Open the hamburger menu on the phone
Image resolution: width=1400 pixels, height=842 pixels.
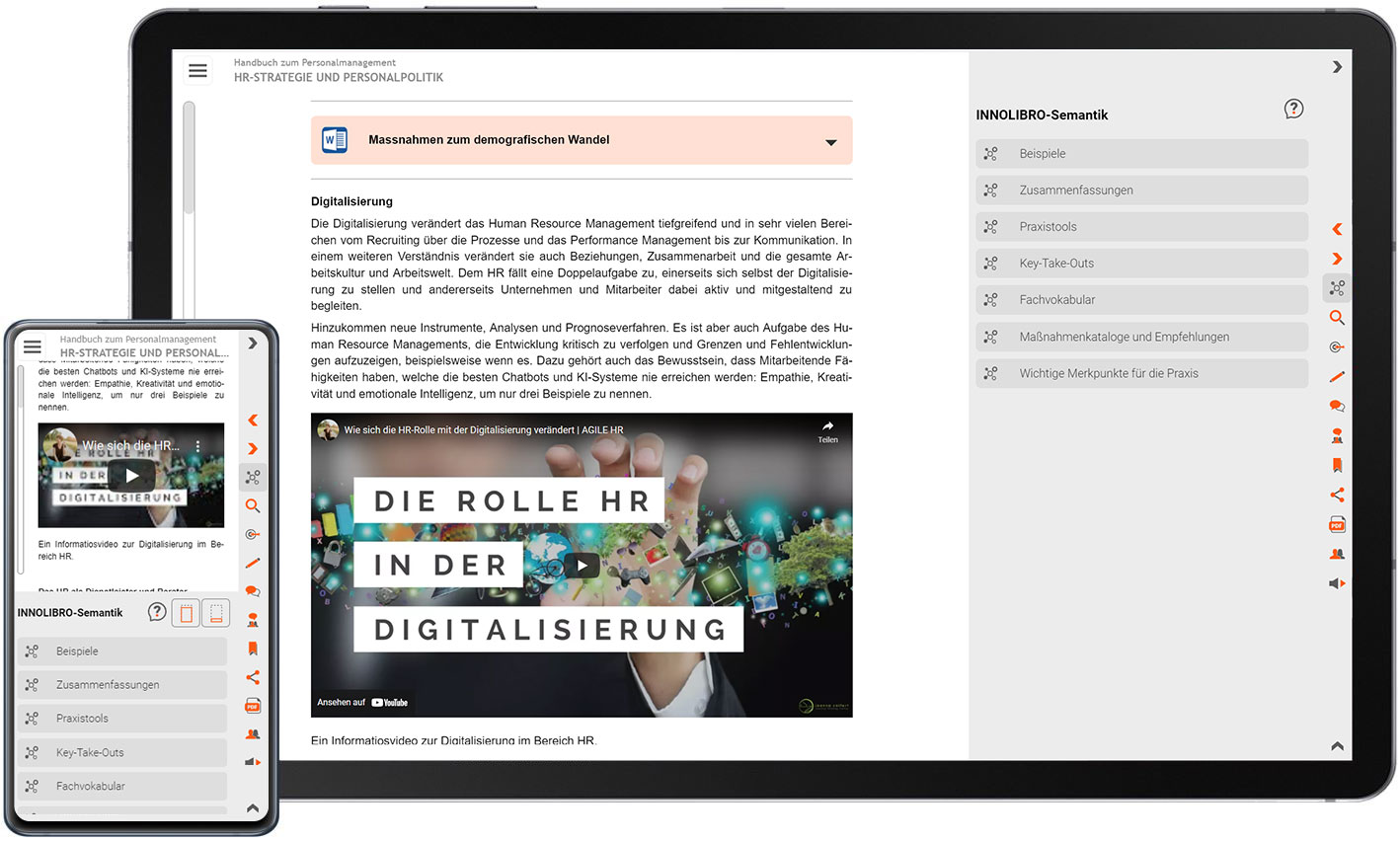tap(33, 346)
